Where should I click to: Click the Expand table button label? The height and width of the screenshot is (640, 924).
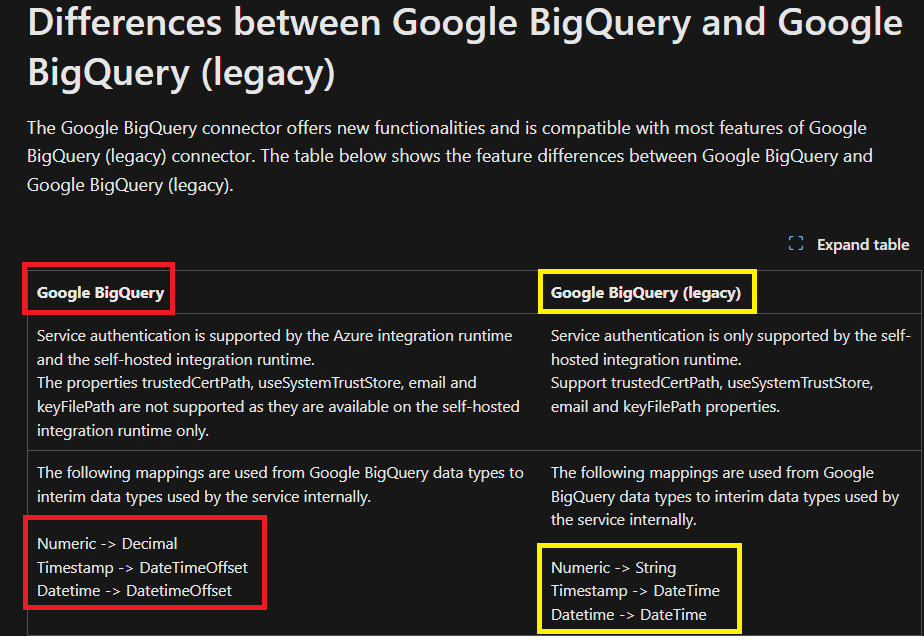(862, 245)
